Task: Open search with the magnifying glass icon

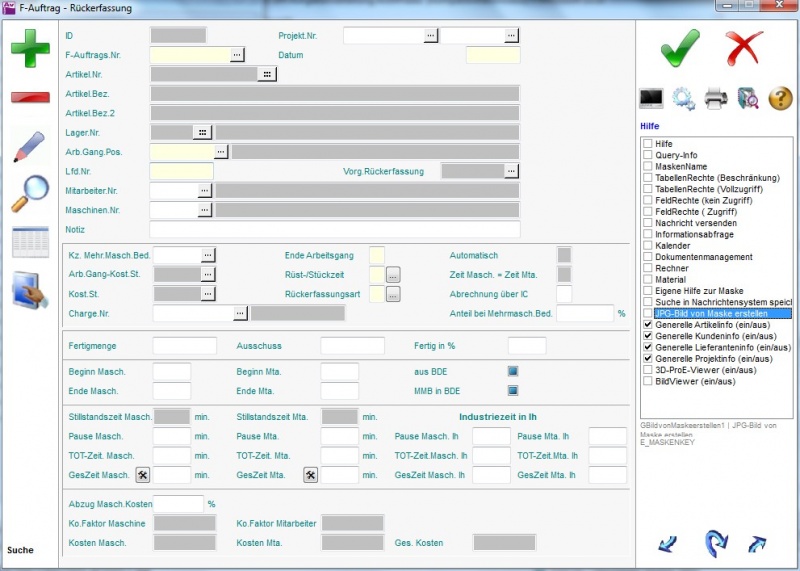Action: pos(30,194)
